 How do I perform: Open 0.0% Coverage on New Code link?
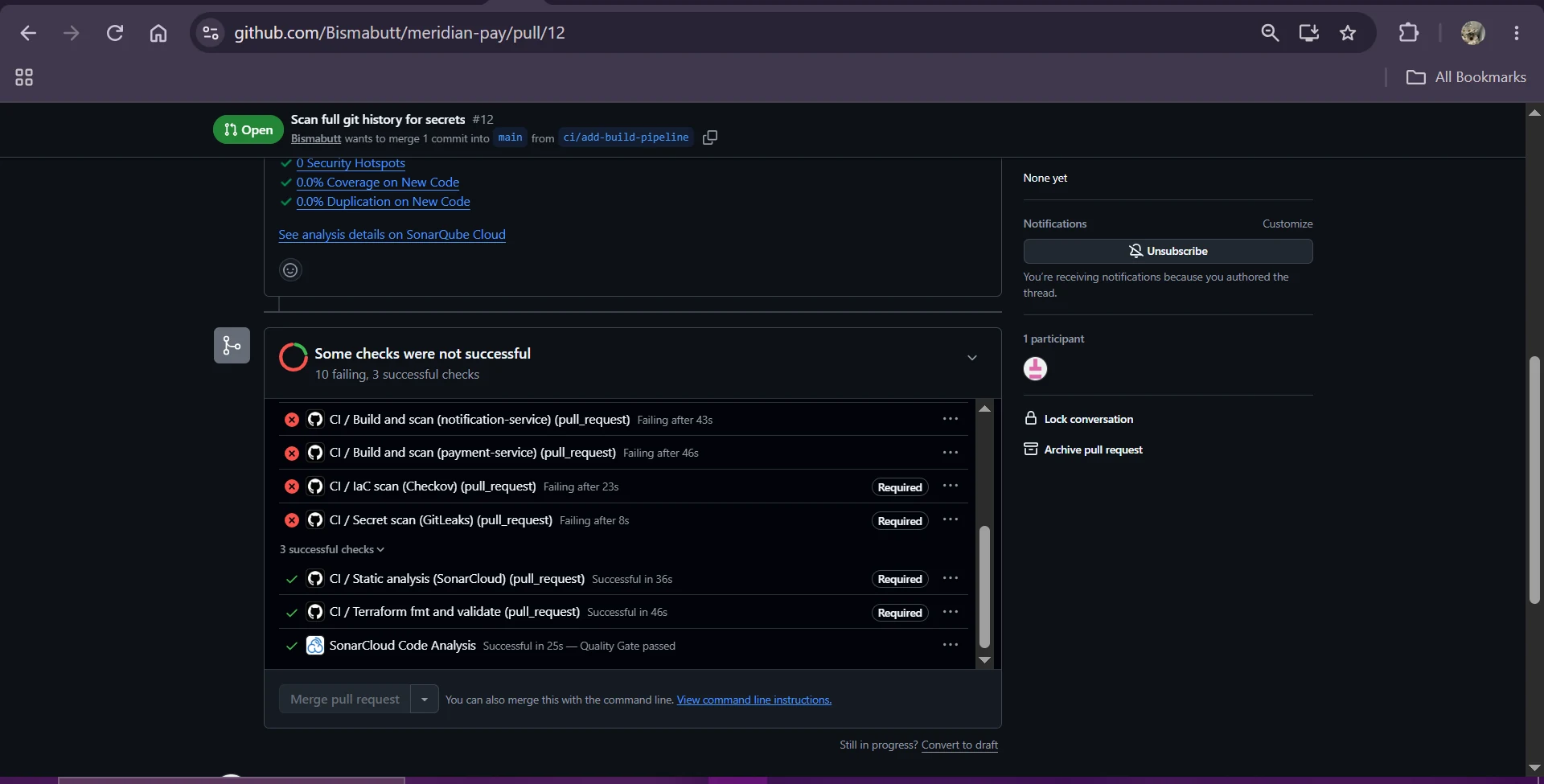pos(378,183)
